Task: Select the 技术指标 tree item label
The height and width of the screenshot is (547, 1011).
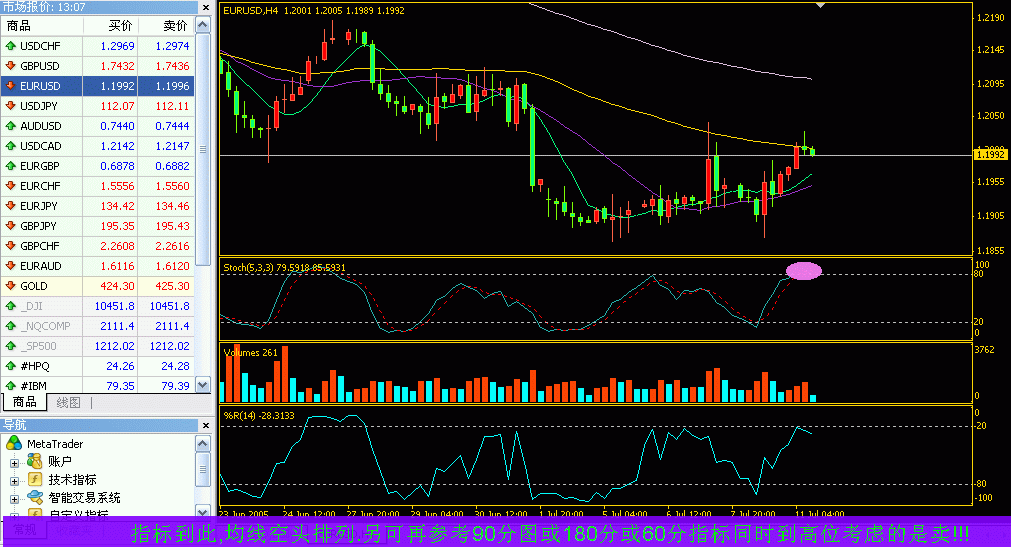Action: coord(72,479)
